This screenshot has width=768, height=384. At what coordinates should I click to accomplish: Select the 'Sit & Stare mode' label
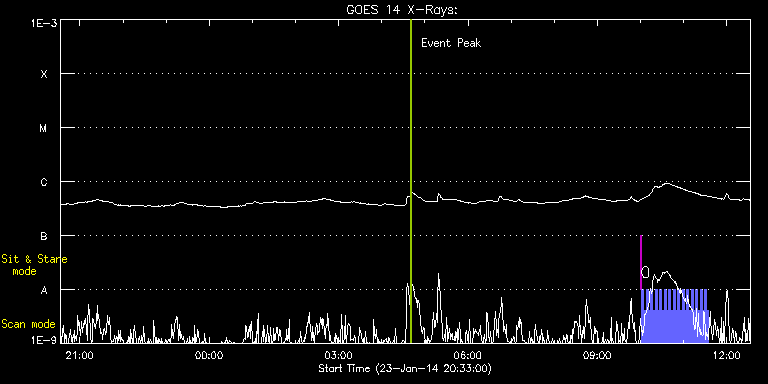(34, 264)
